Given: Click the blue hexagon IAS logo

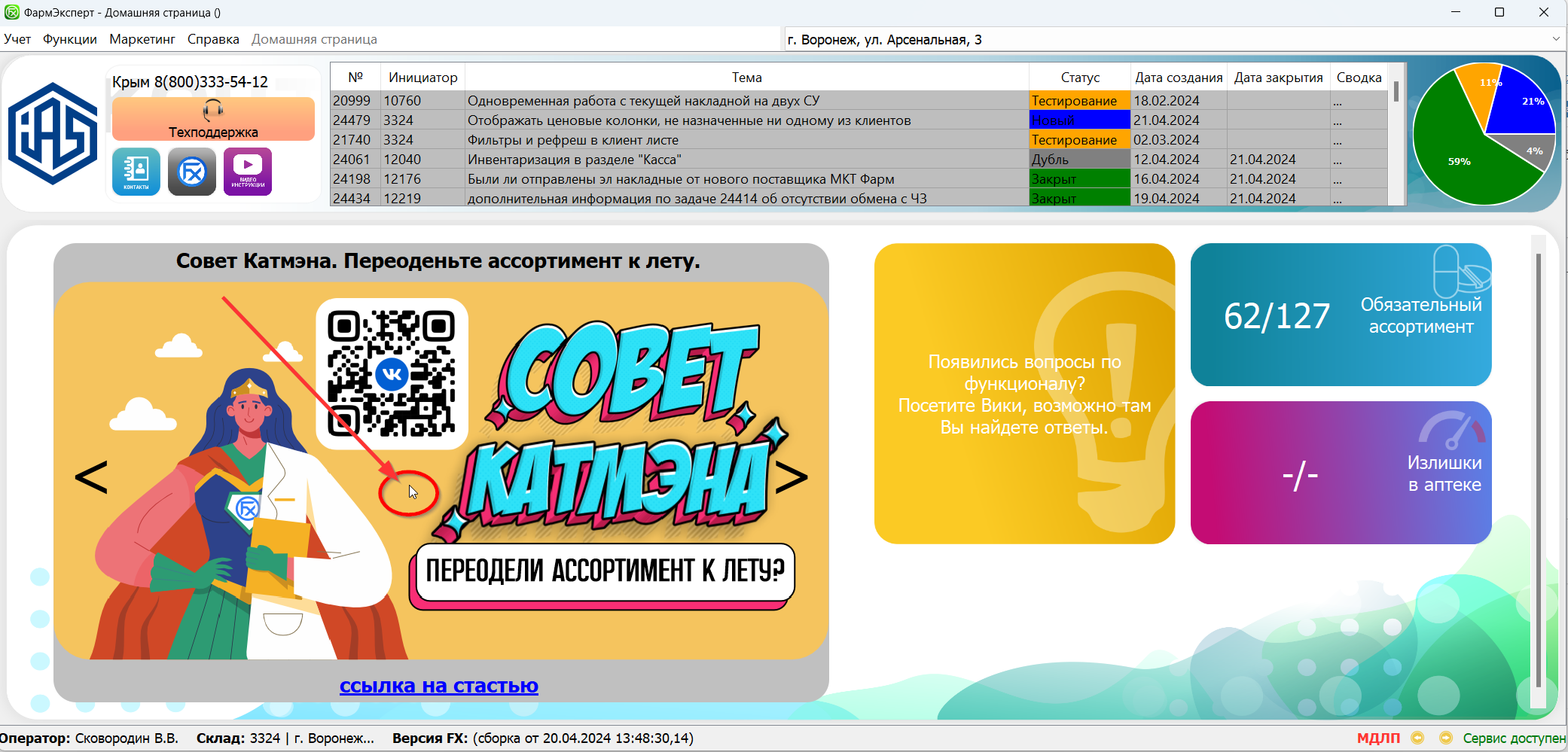Looking at the screenshot, I should [53, 133].
